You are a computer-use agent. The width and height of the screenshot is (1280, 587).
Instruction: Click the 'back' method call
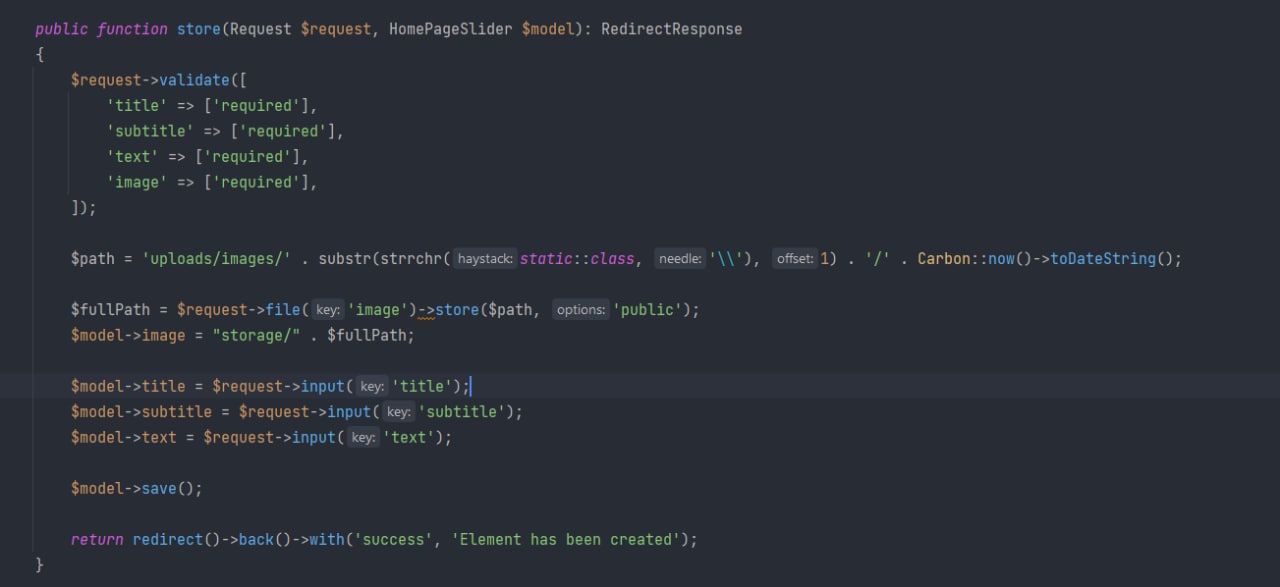pyautogui.click(x=256, y=539)
